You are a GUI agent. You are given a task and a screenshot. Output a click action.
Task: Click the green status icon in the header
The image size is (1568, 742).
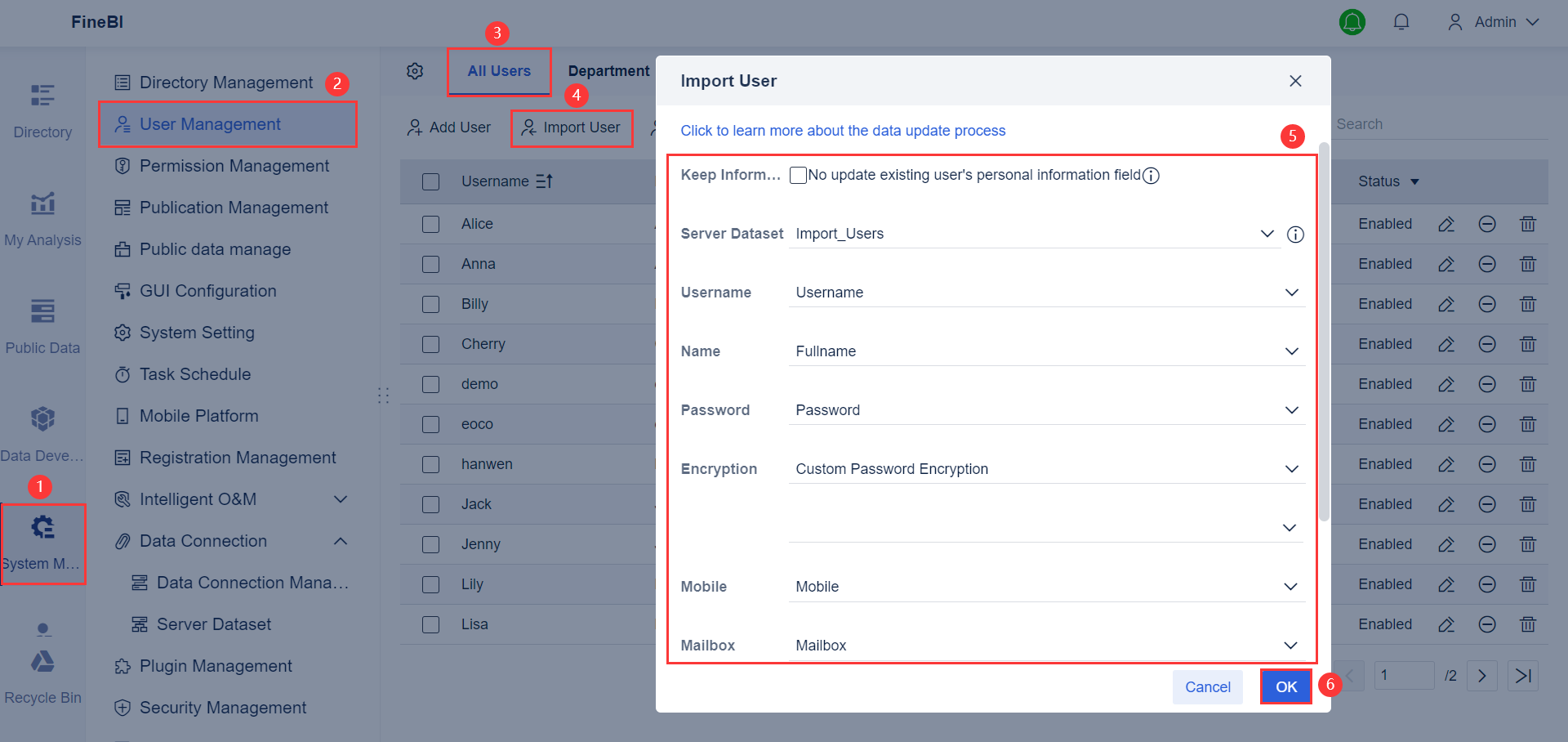point(1352,22)
